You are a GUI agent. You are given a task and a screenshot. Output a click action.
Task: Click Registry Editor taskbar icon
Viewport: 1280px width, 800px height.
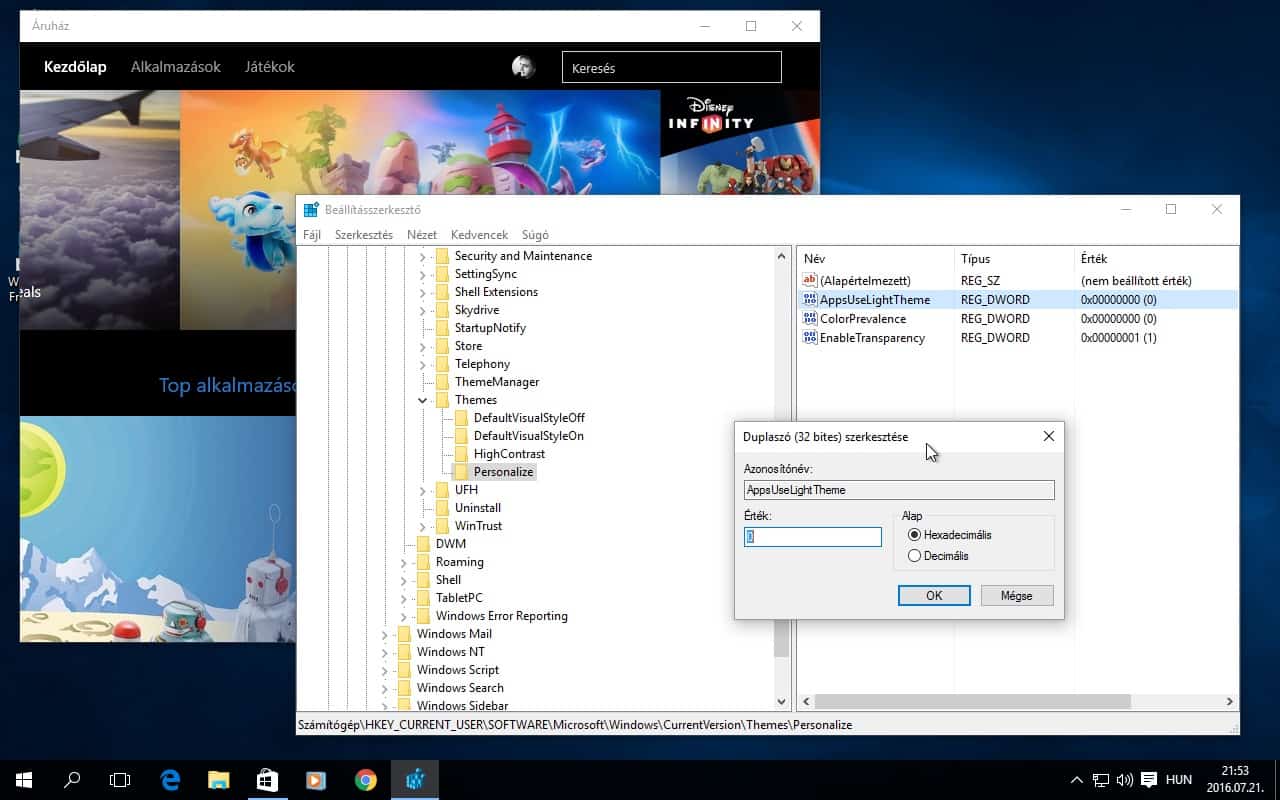[414, 780]
